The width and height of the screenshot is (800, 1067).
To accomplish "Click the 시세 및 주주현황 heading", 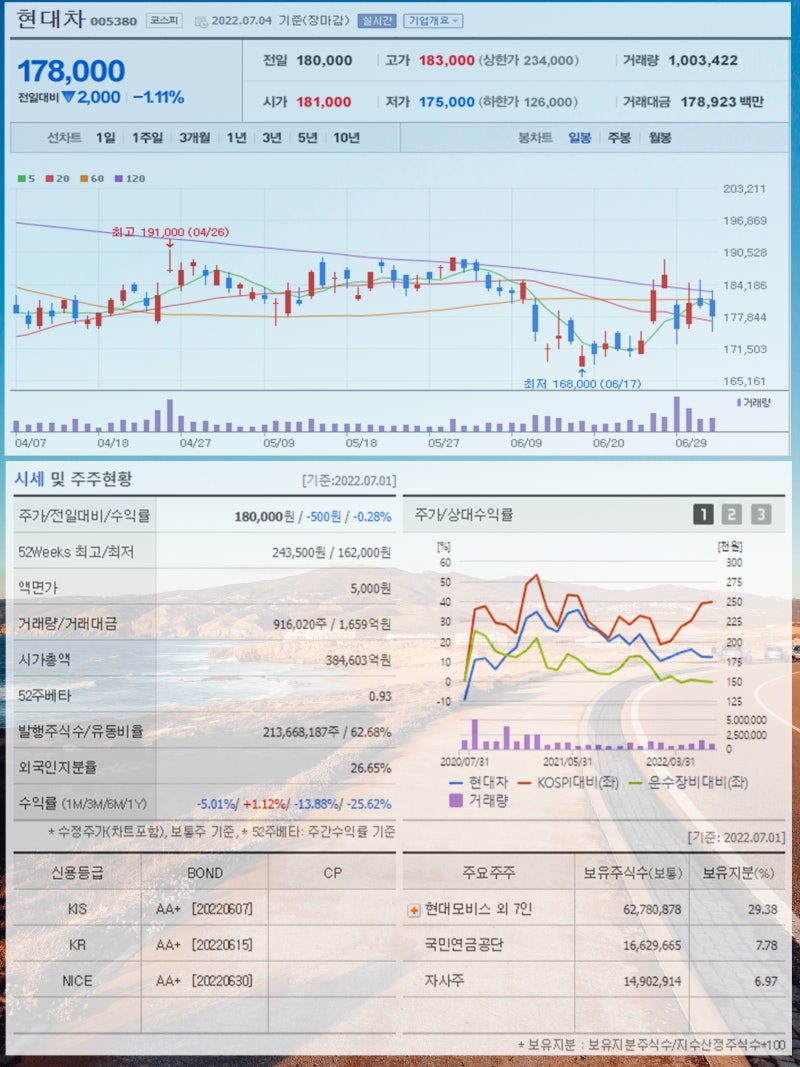I will point(73,479).
